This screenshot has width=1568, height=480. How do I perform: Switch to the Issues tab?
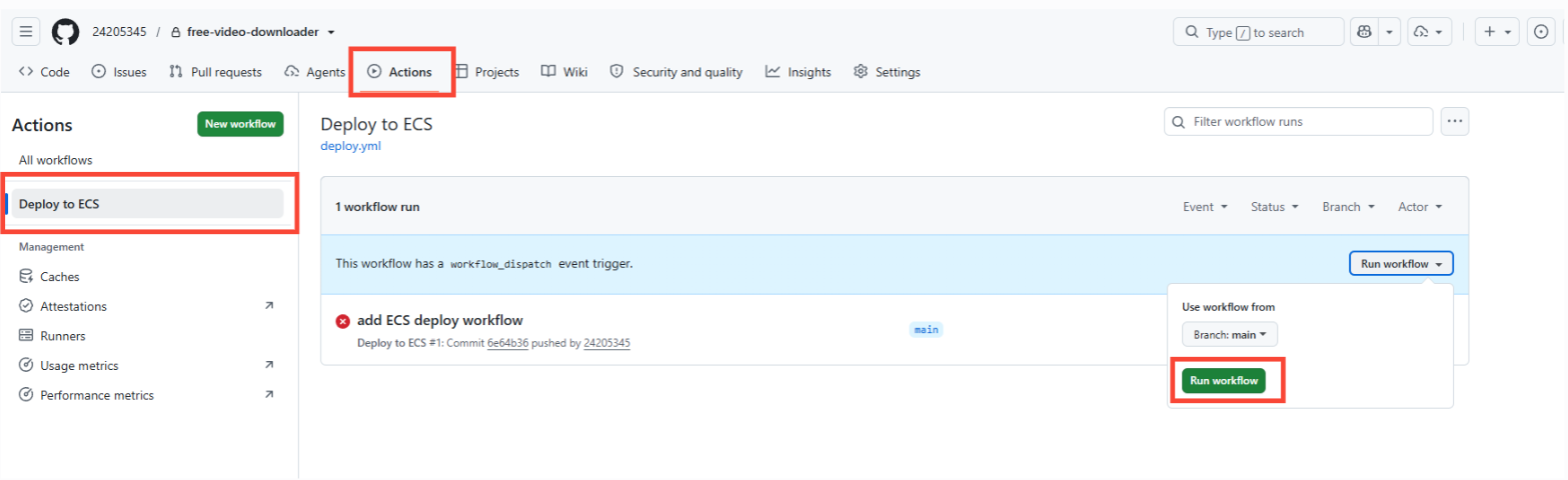119,72
